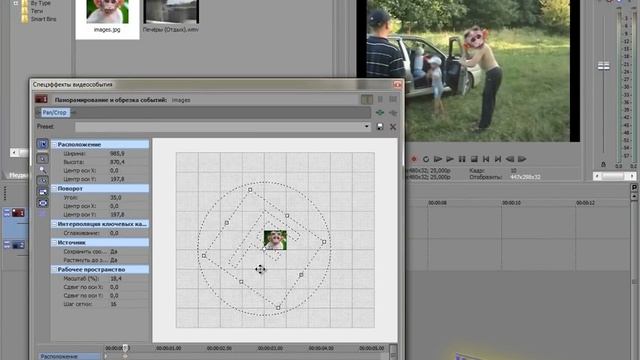The height and width of the screenshot is (360, 640).
Task: Collapse the Рабочее пространство section
Action: coord(54,270)
